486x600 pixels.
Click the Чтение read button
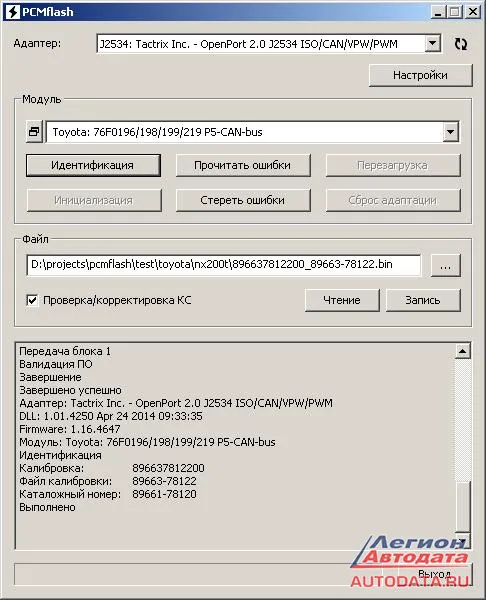click(x=342, y=300)
